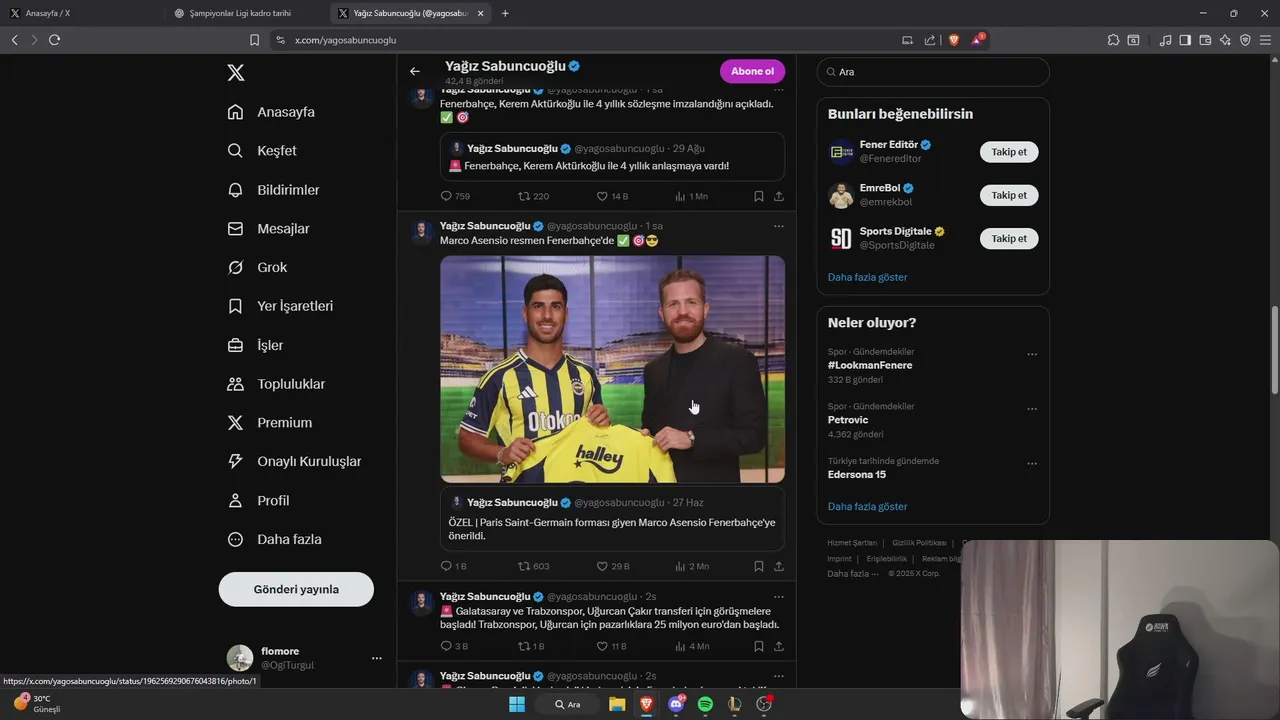
Task: Open more options on the Uğurcan Çakır post
Action: 779,597
